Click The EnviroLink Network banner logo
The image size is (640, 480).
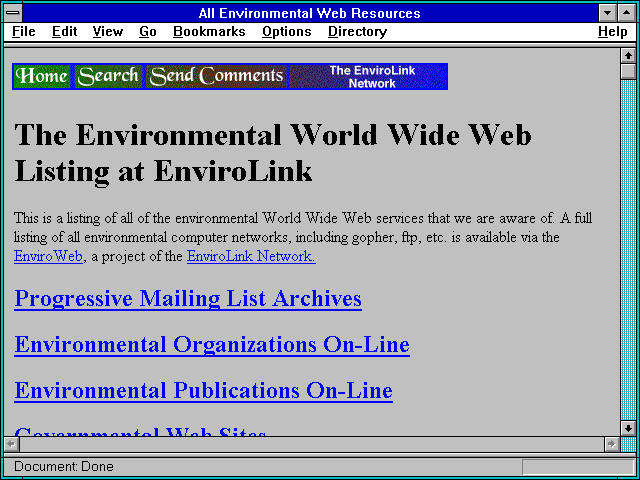pyautogui.click(x=369, y=76)
